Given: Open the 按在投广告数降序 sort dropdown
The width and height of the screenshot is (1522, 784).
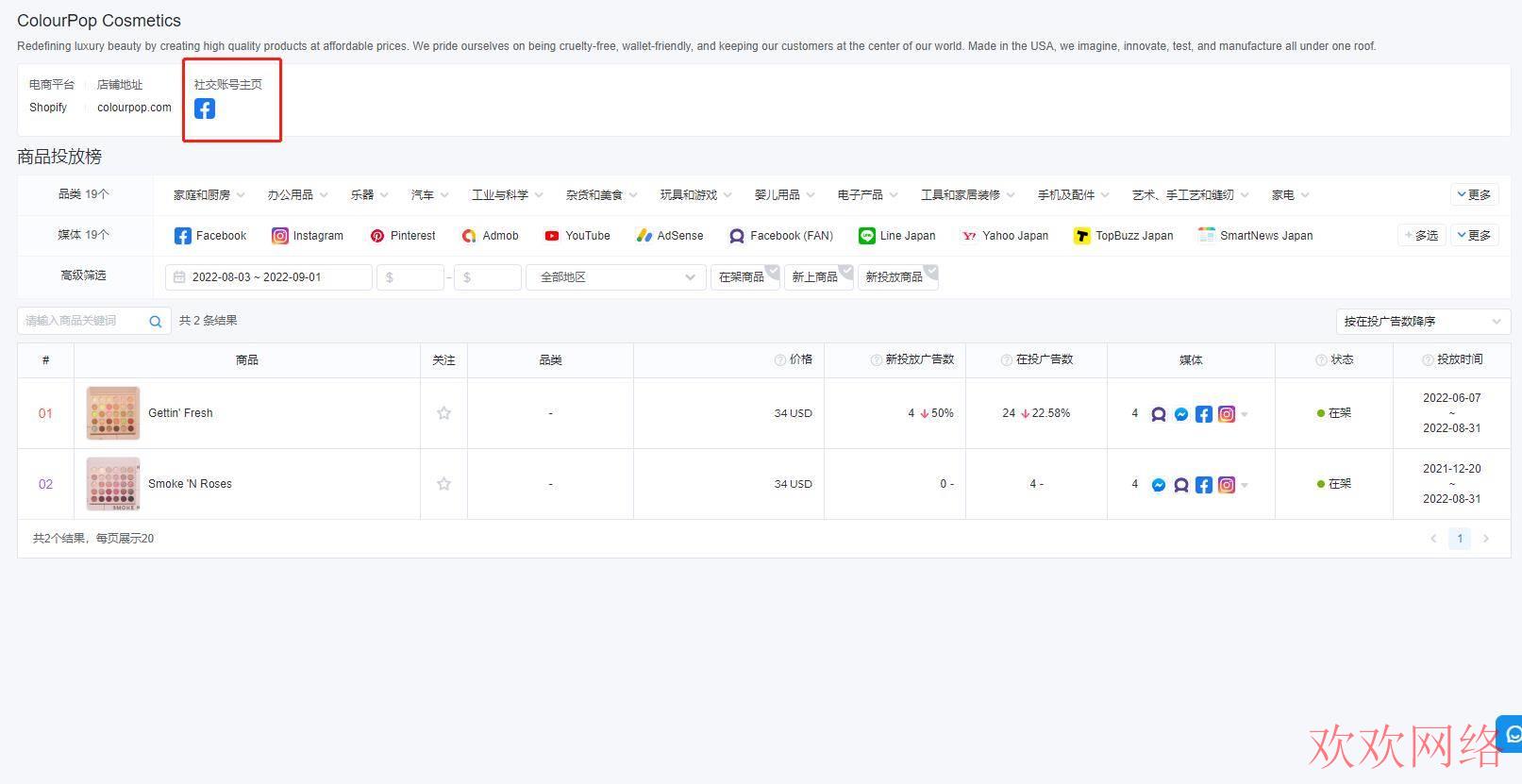Looking at the screenshot, I should (1423, 322).
